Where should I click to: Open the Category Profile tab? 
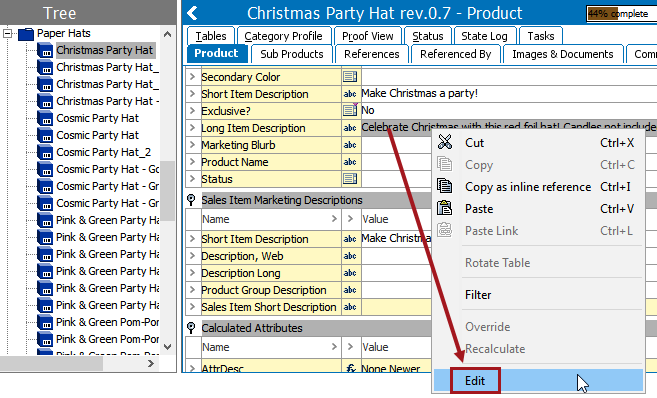coord(284,36)
